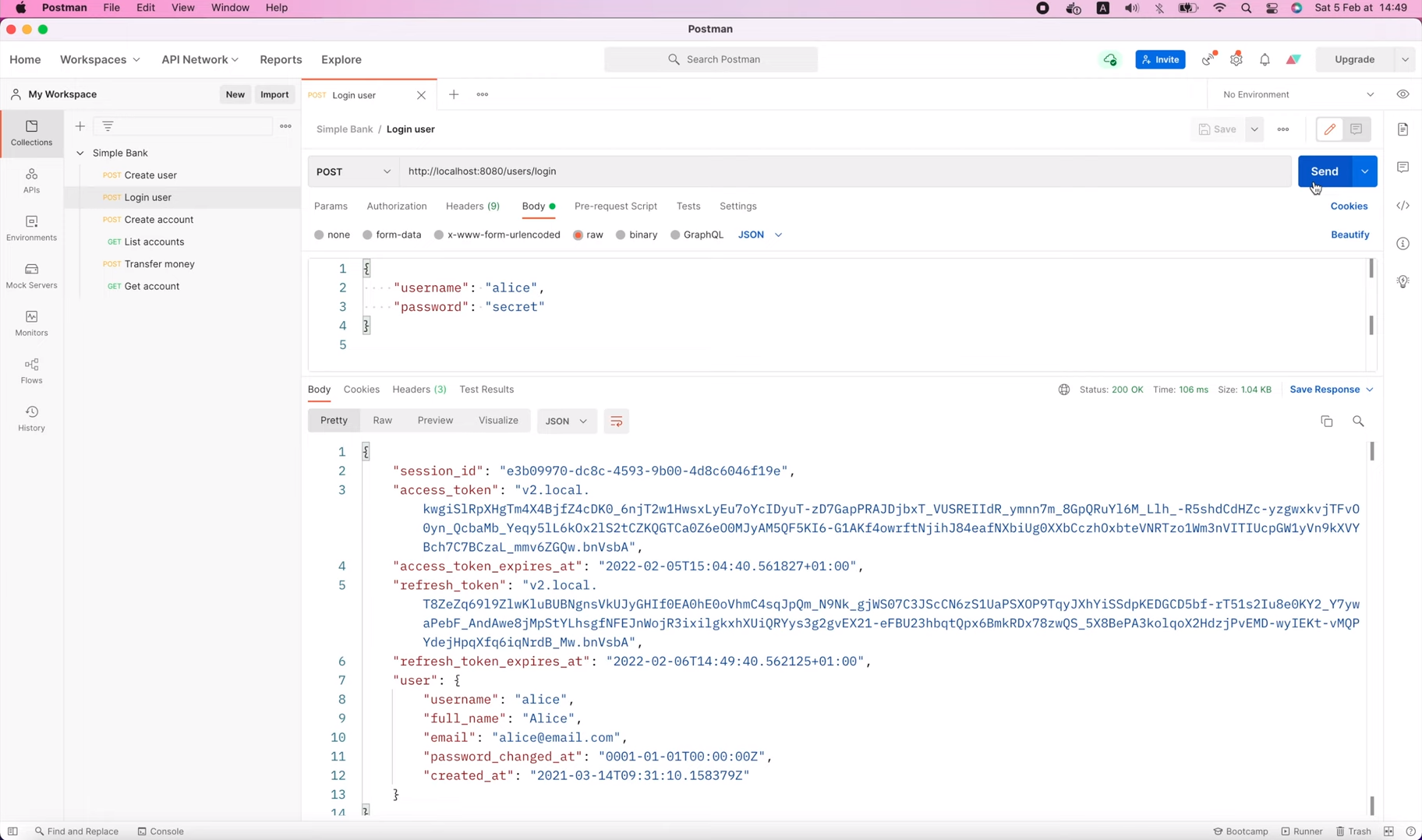This screenshot has height=840, width=1422.
Task: Click the Search Postman field
Action: [x=711, y=59]
